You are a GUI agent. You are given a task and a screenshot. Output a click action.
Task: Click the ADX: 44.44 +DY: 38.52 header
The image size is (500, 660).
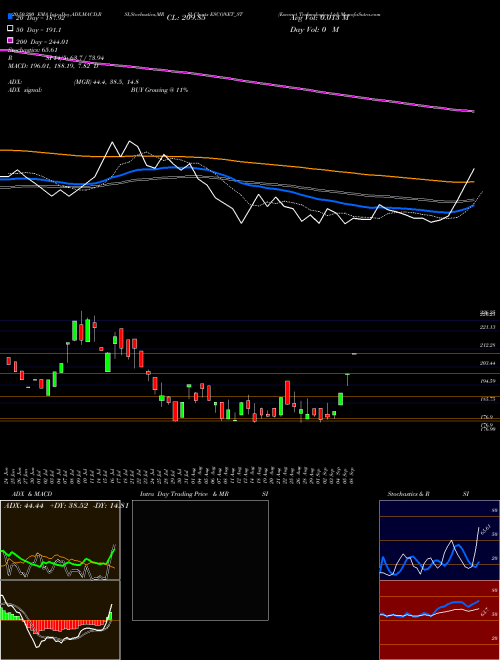66,505
